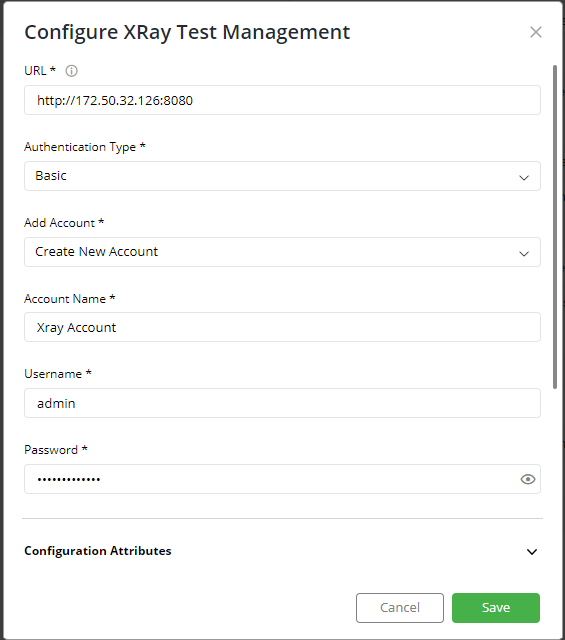Show password using the eye icon
This screenshot has width=565, height=640.
point(527,479)
